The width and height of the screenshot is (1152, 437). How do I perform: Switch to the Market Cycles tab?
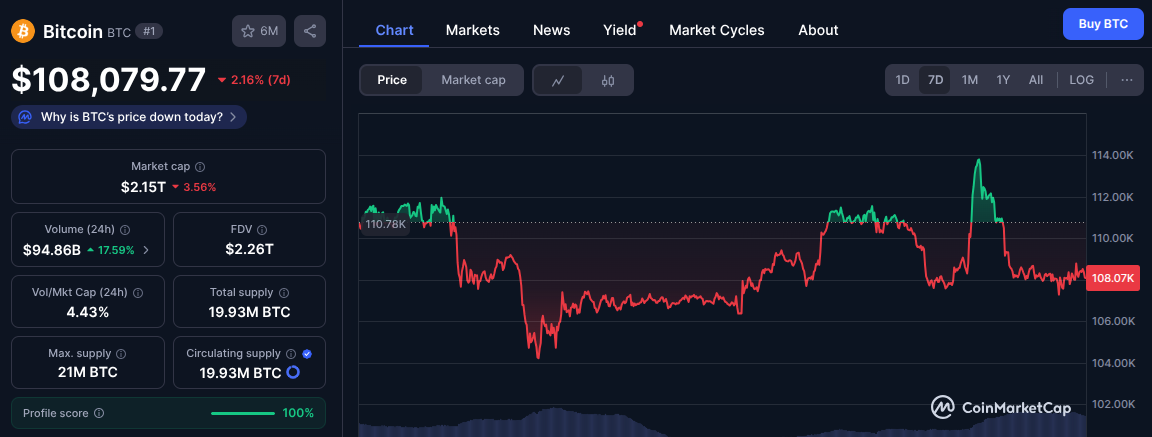pyautogui.click(x=716, y=30)
